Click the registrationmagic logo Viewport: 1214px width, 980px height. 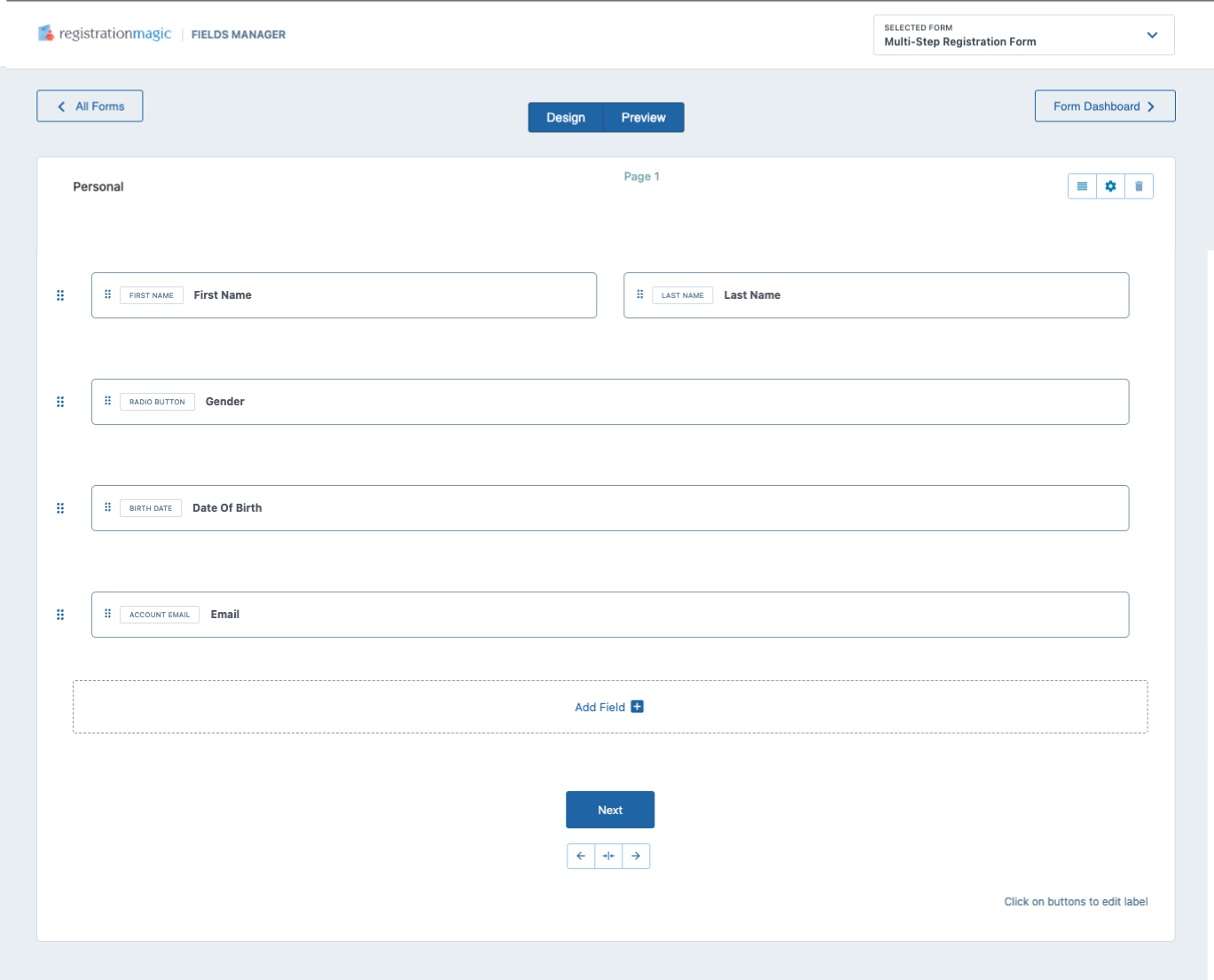click(x=104, y=34)
